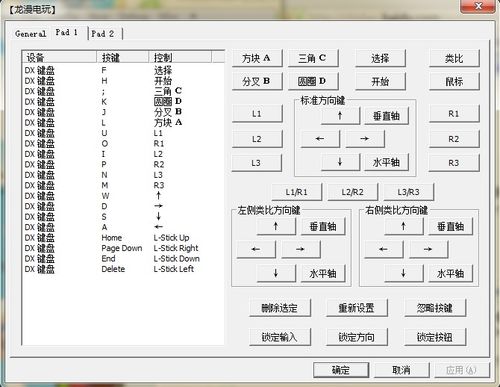Cancel with the 取消 button

coord(401,370)
